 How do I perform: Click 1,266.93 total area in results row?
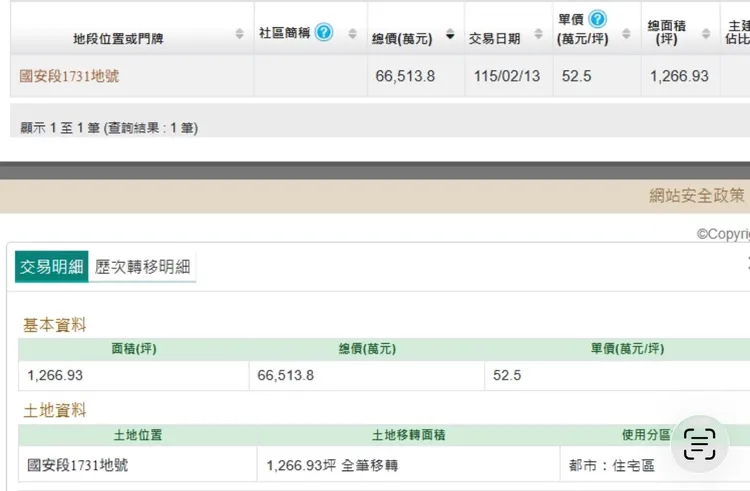tap(679, 76)
